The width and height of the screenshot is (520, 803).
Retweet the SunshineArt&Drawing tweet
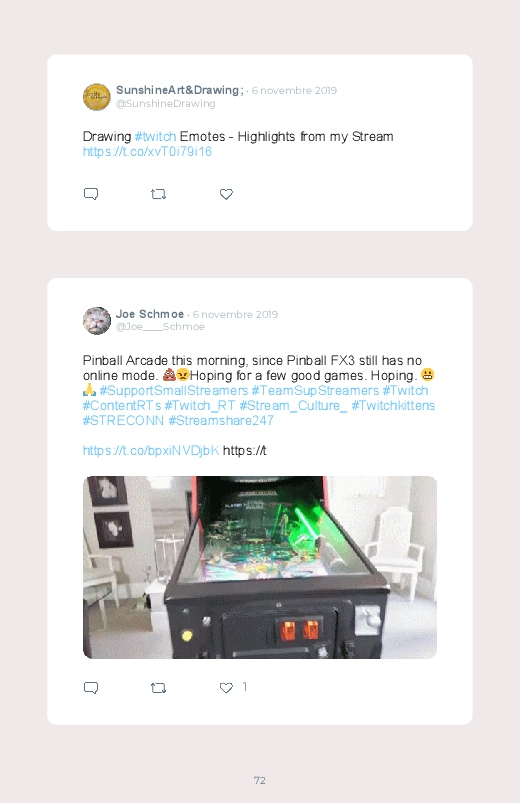tap(158, 194)
